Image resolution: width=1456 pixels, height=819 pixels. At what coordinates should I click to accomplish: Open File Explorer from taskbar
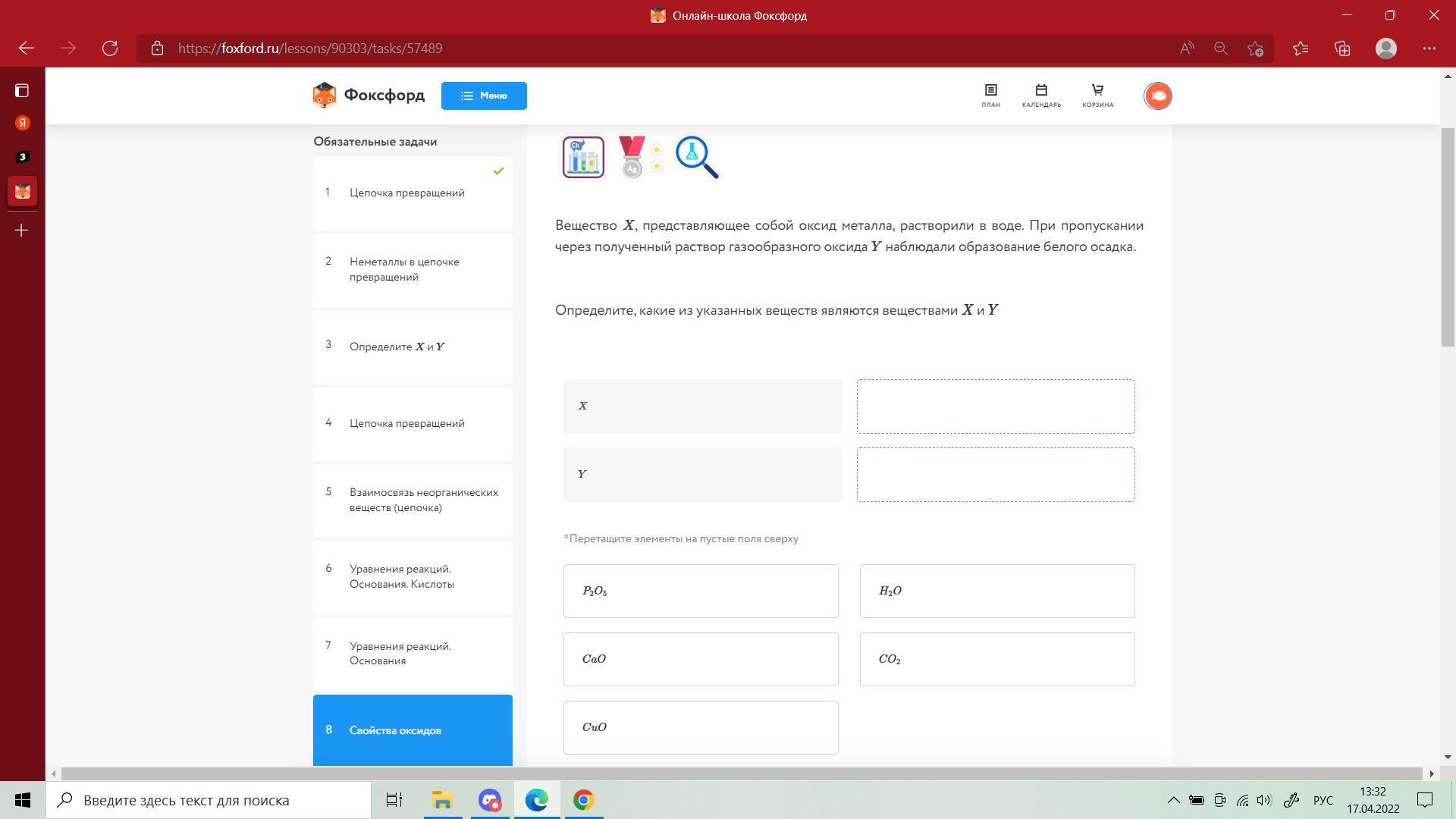click(442, 800)
